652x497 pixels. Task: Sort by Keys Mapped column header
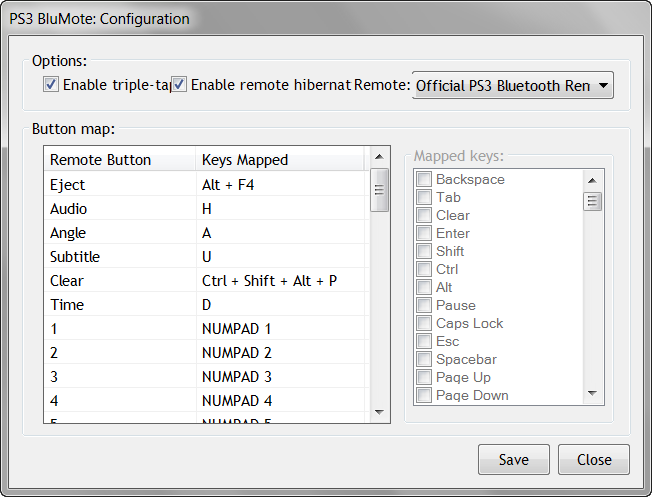point(282,160)
